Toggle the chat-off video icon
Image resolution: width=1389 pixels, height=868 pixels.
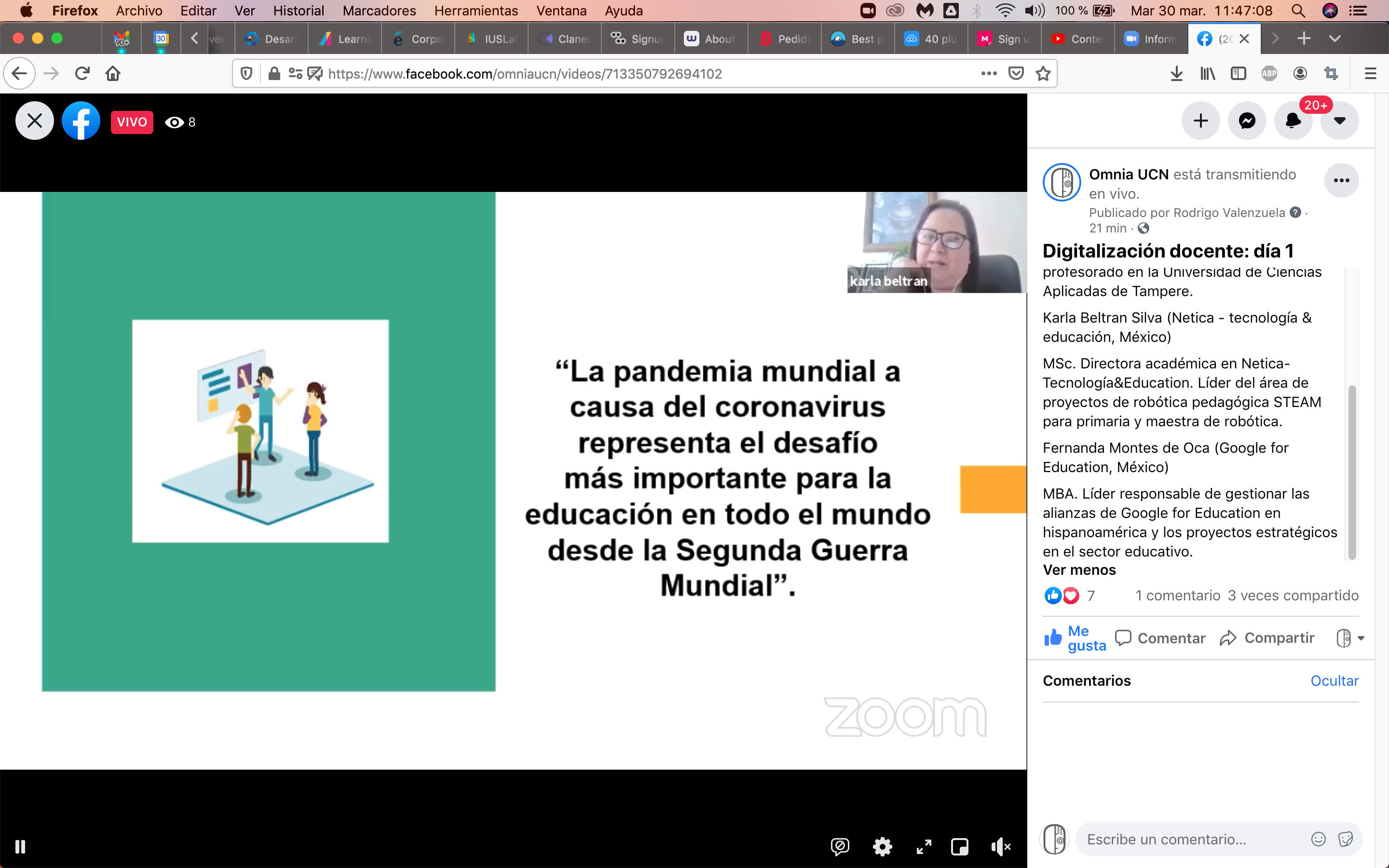tap(840, 846)
